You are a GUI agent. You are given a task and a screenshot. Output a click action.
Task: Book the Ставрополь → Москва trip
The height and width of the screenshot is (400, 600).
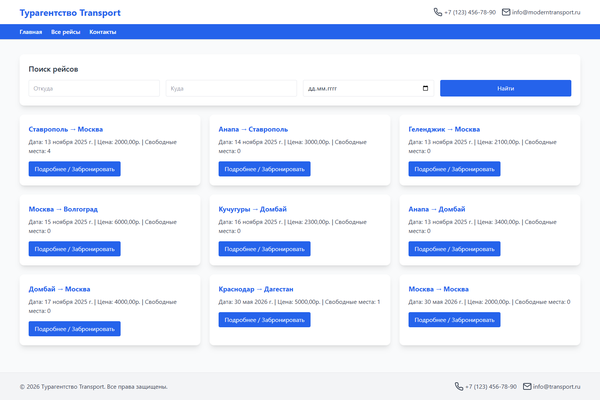75,169
